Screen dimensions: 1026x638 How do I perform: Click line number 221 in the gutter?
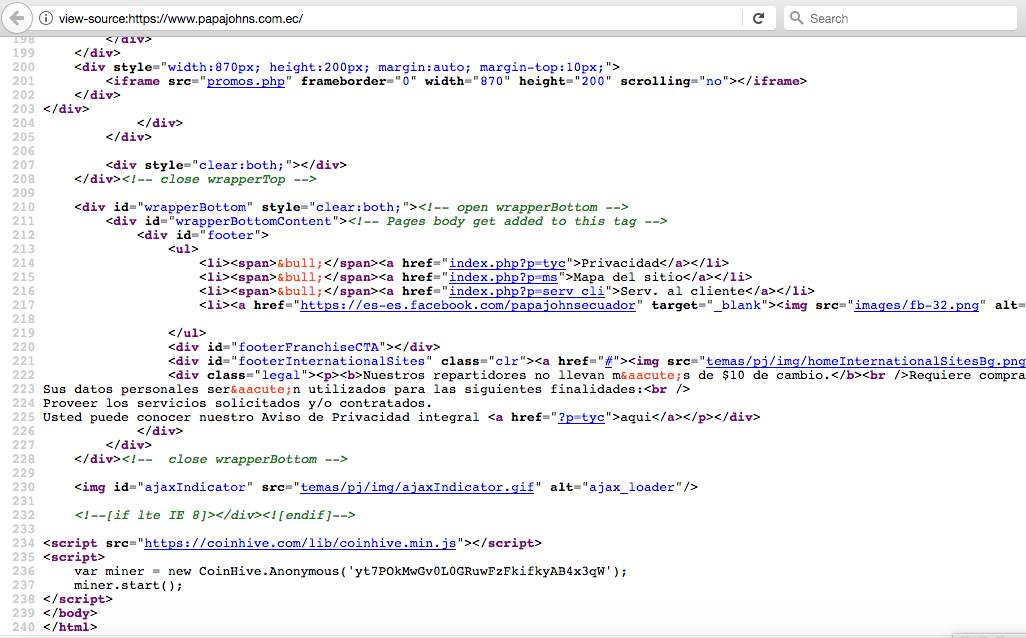click(24, 361)
